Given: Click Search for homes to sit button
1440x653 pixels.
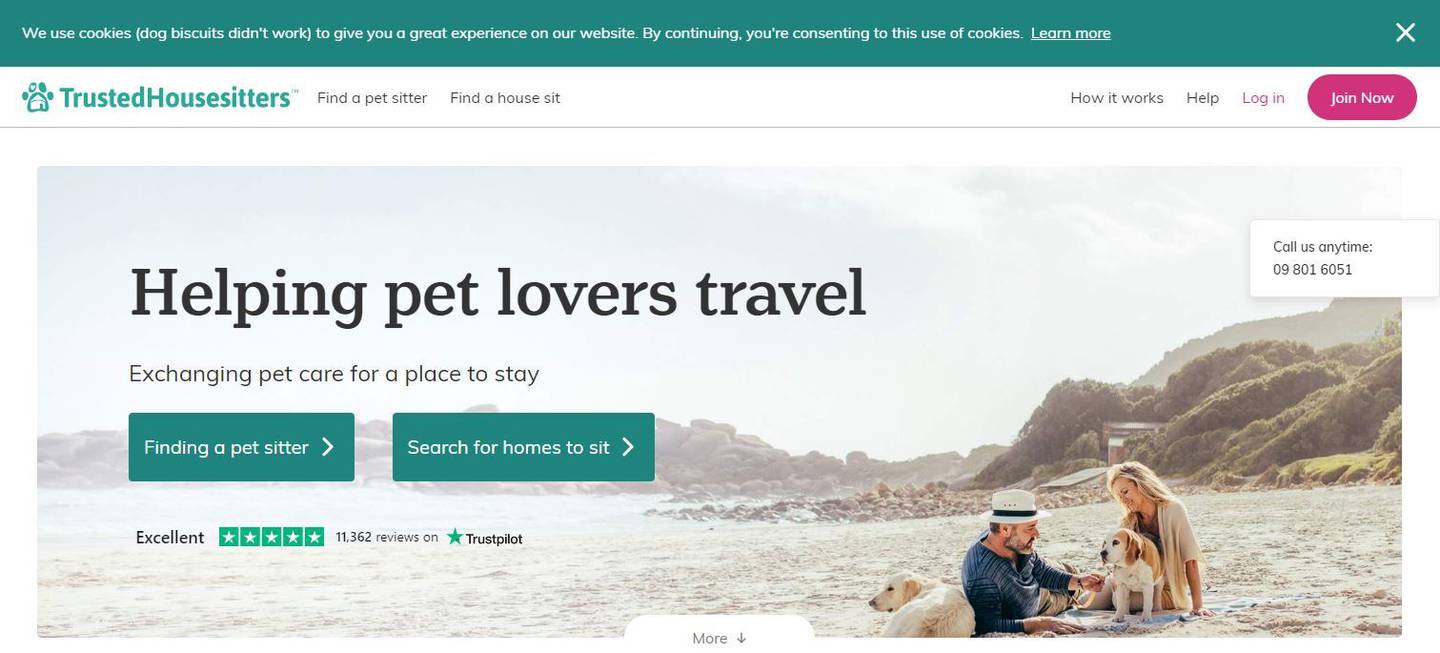Looking at the screenshot, I should point(523,447).
